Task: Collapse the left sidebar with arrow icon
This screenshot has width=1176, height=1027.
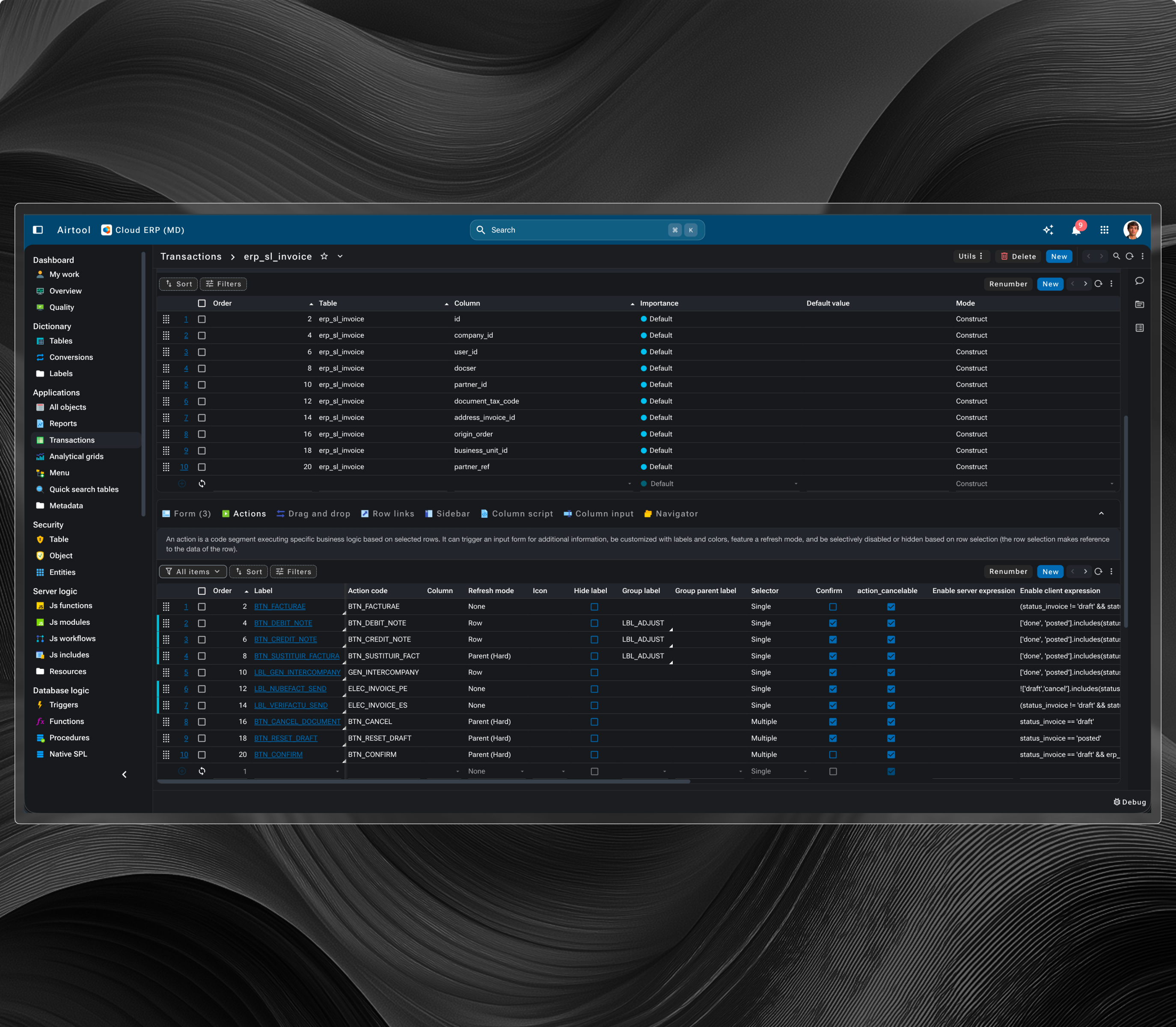Action: pyautogui.click(x=125, y=774)
